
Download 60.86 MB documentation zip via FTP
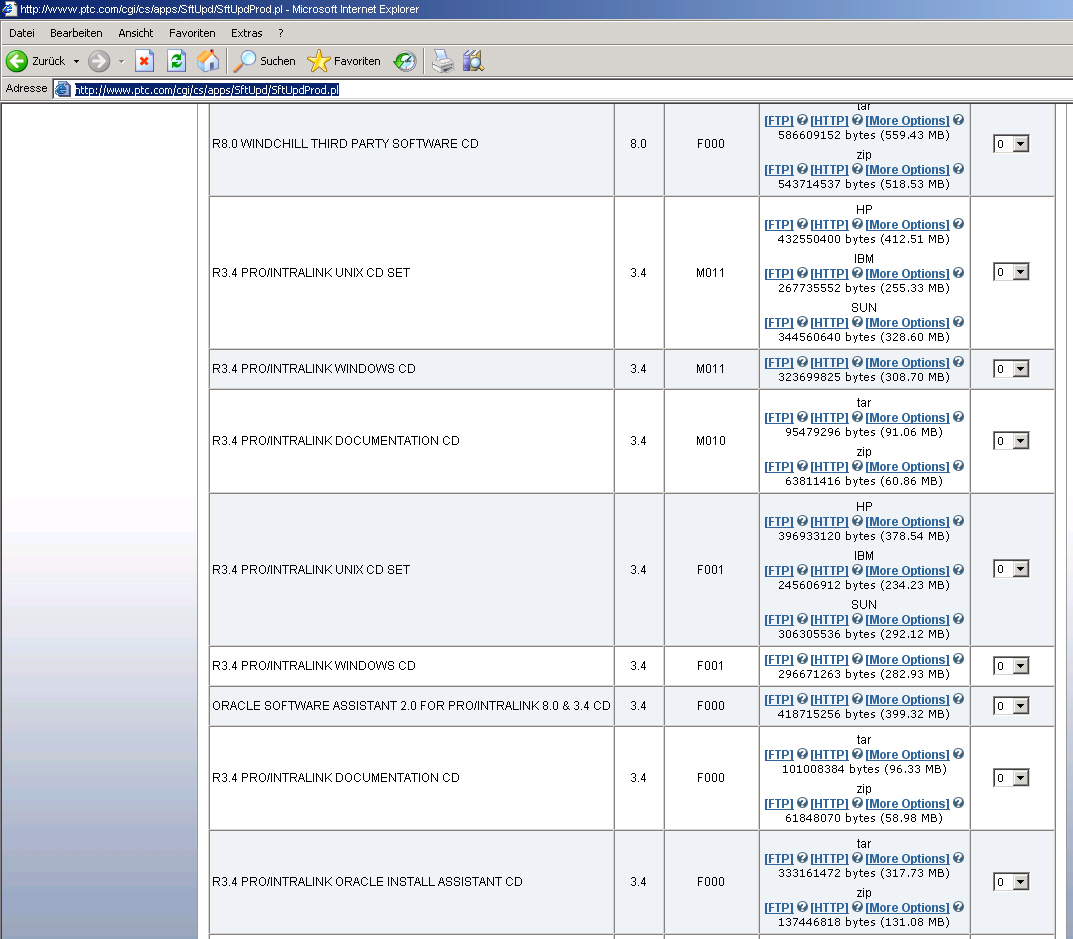pos(779,467)
